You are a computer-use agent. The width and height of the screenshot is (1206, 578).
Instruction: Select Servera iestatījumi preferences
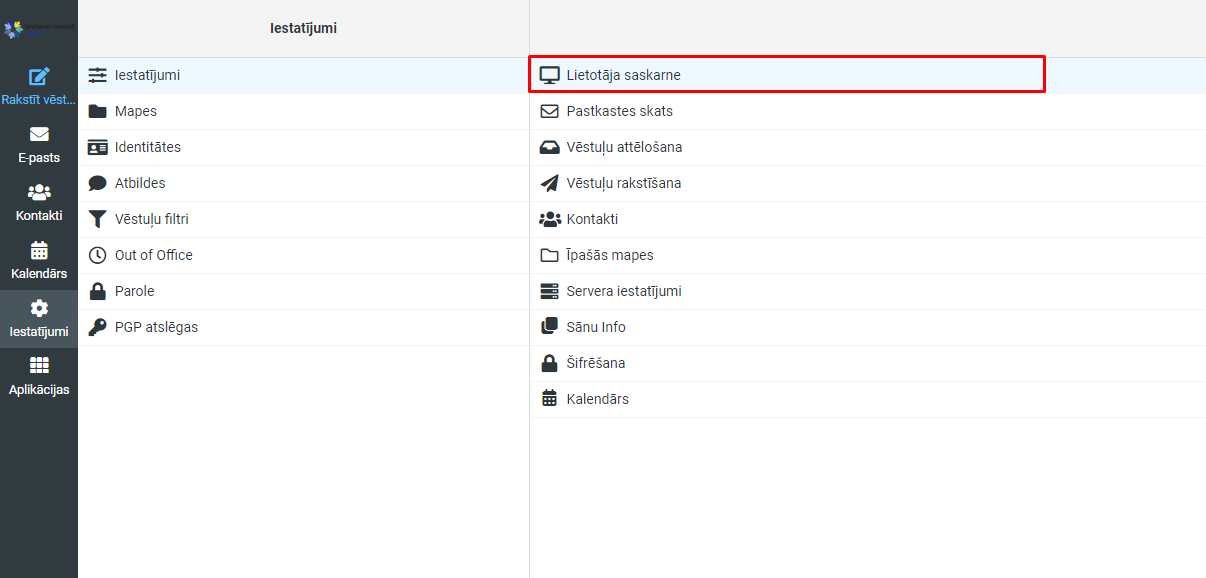click(x=623, y=291)
